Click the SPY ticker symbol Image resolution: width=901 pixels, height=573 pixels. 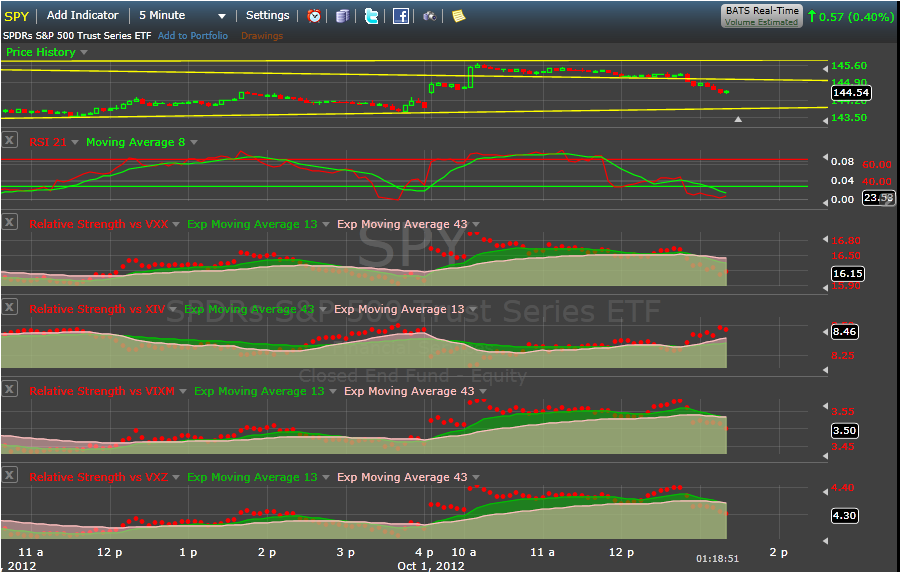16,16
